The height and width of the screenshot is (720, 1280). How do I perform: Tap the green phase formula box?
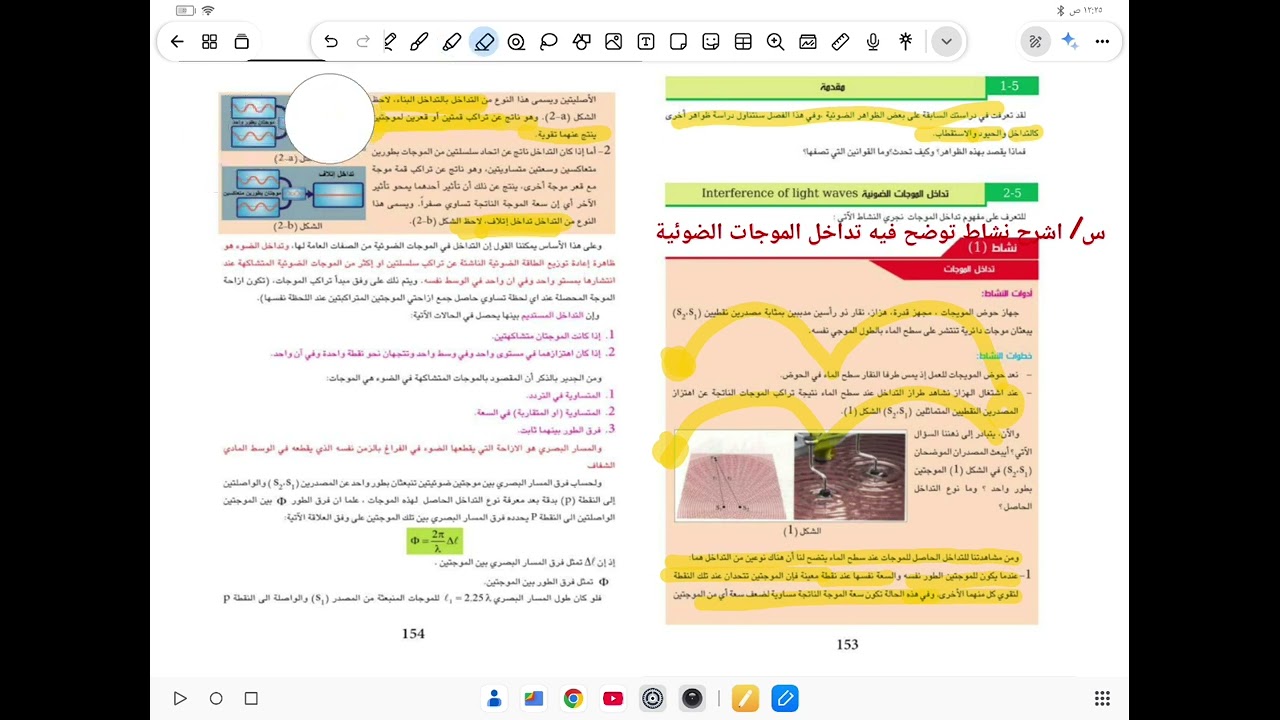[434, 541]
